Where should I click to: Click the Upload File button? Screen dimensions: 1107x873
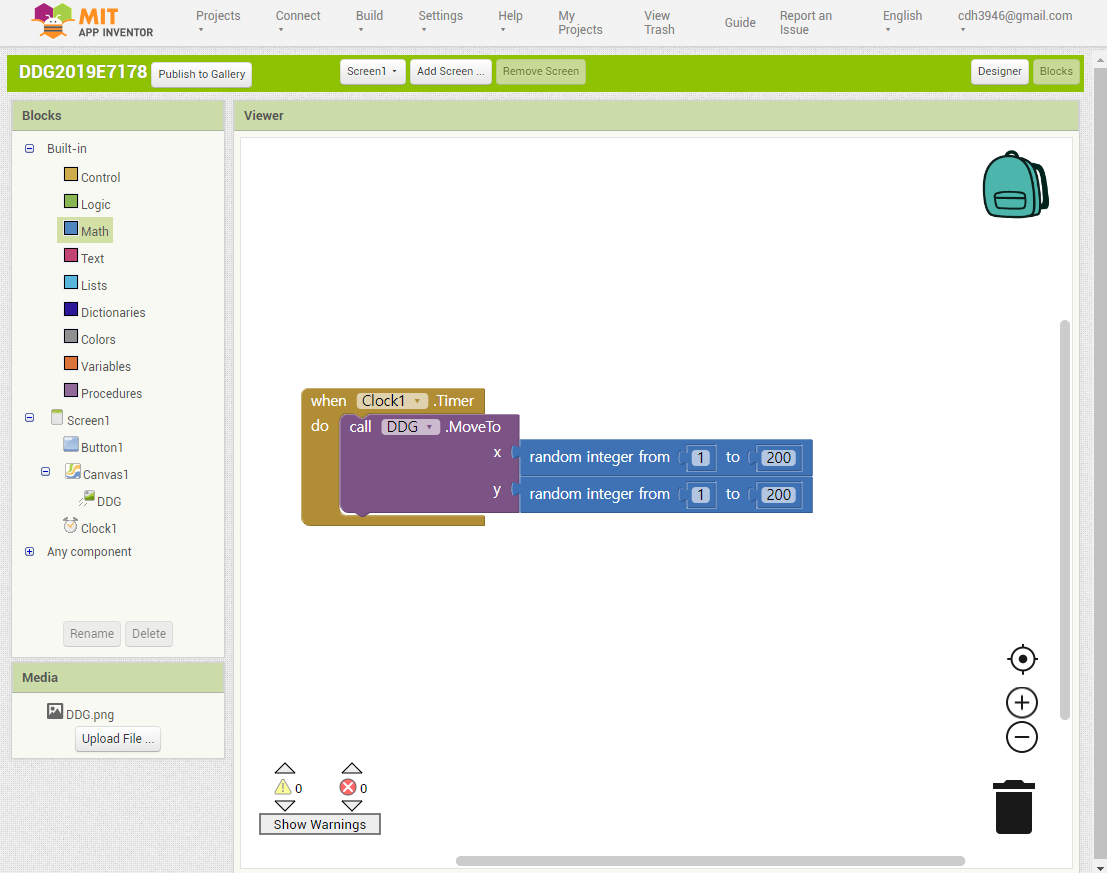point(118,738)
